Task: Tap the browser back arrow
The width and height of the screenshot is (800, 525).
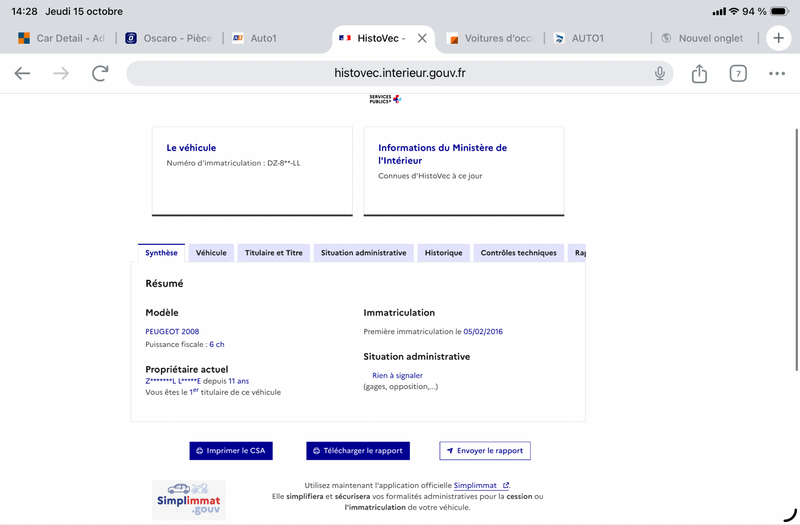Action: pos(22,73)
